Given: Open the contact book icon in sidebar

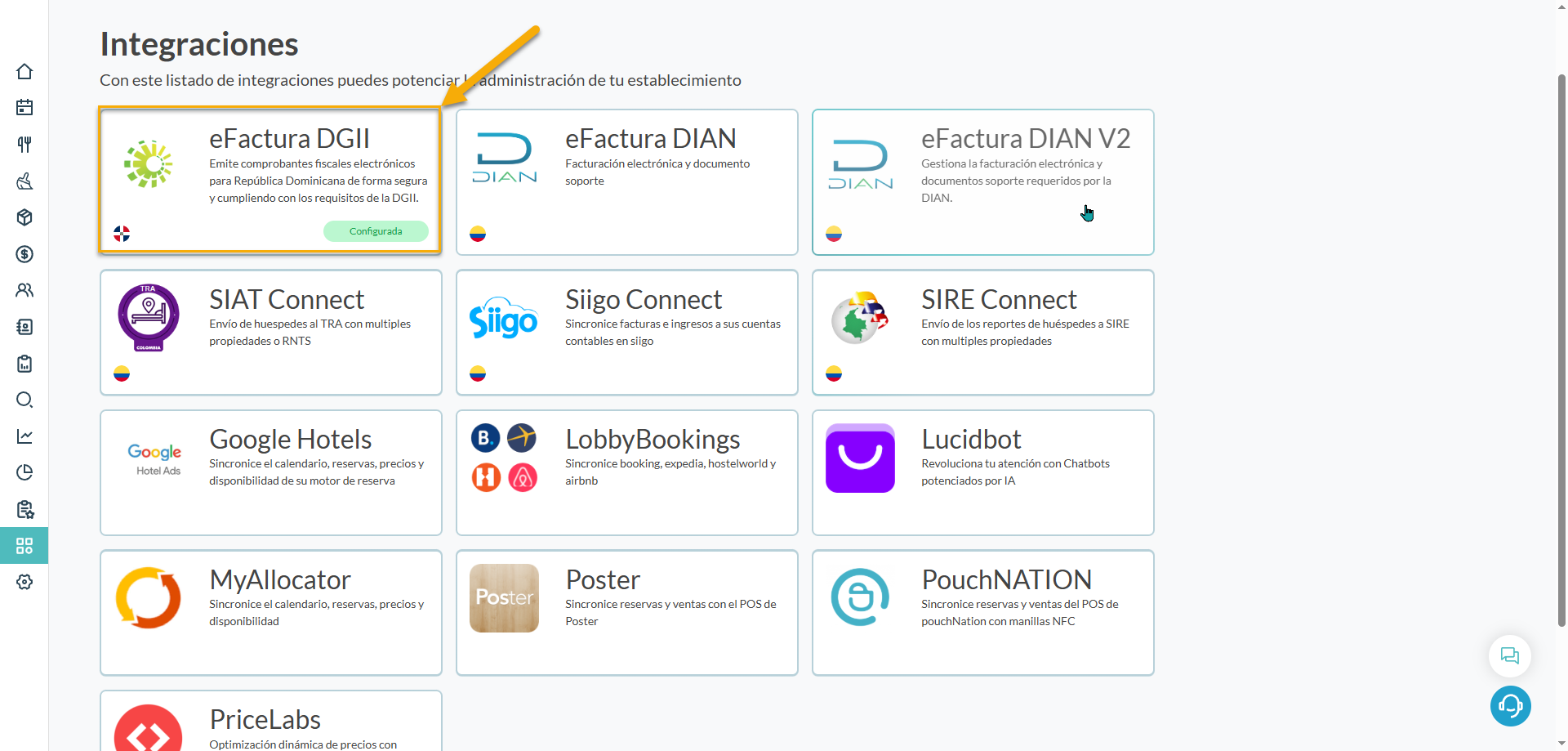Looking at the screenshot, I should (24, 327).
